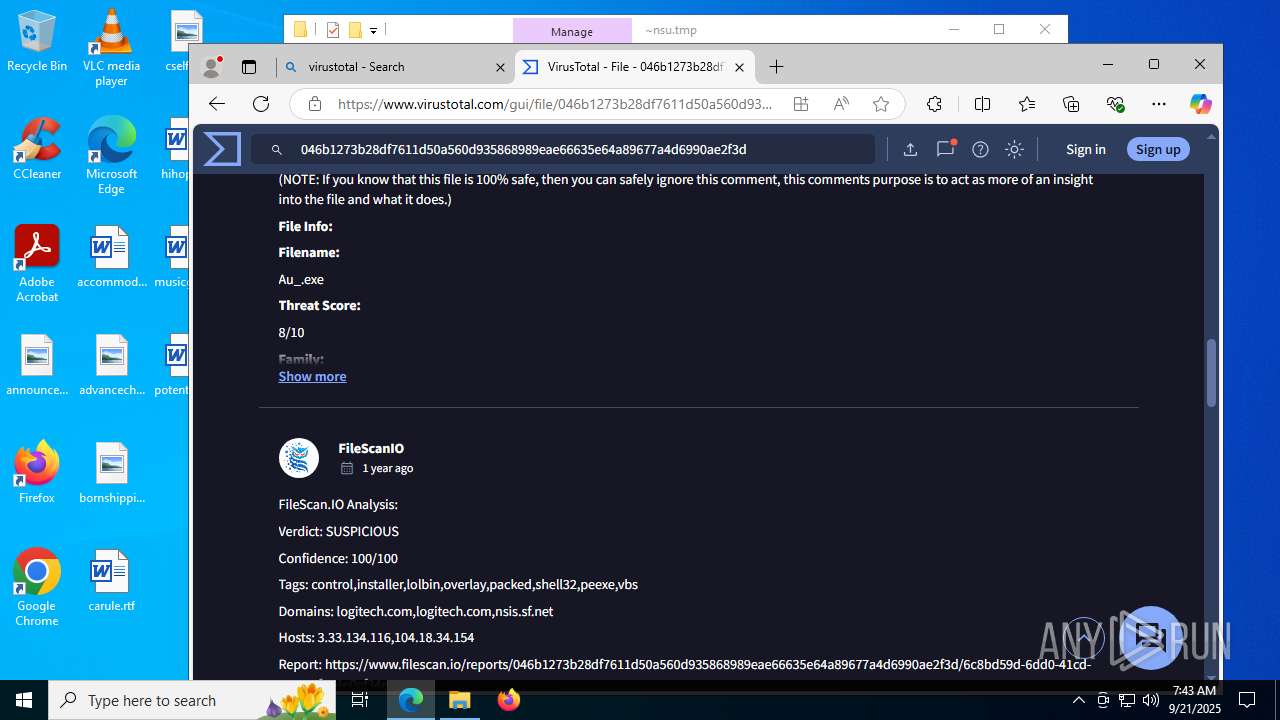This screenshot has width=1280, height=720.
Task: Close the virustotal - Search tab
Action: 501,67
